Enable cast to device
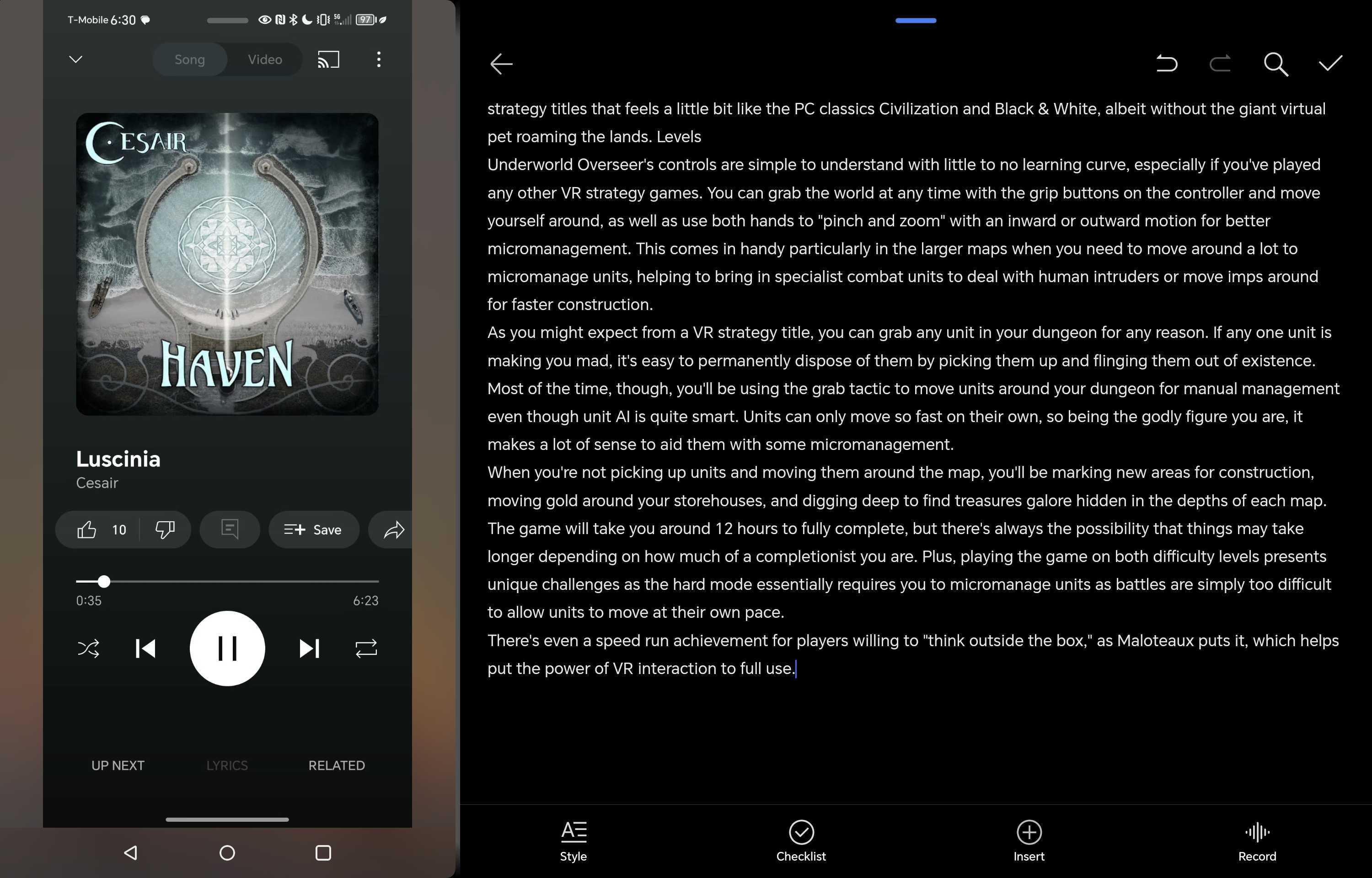 (x=328, y=60)
